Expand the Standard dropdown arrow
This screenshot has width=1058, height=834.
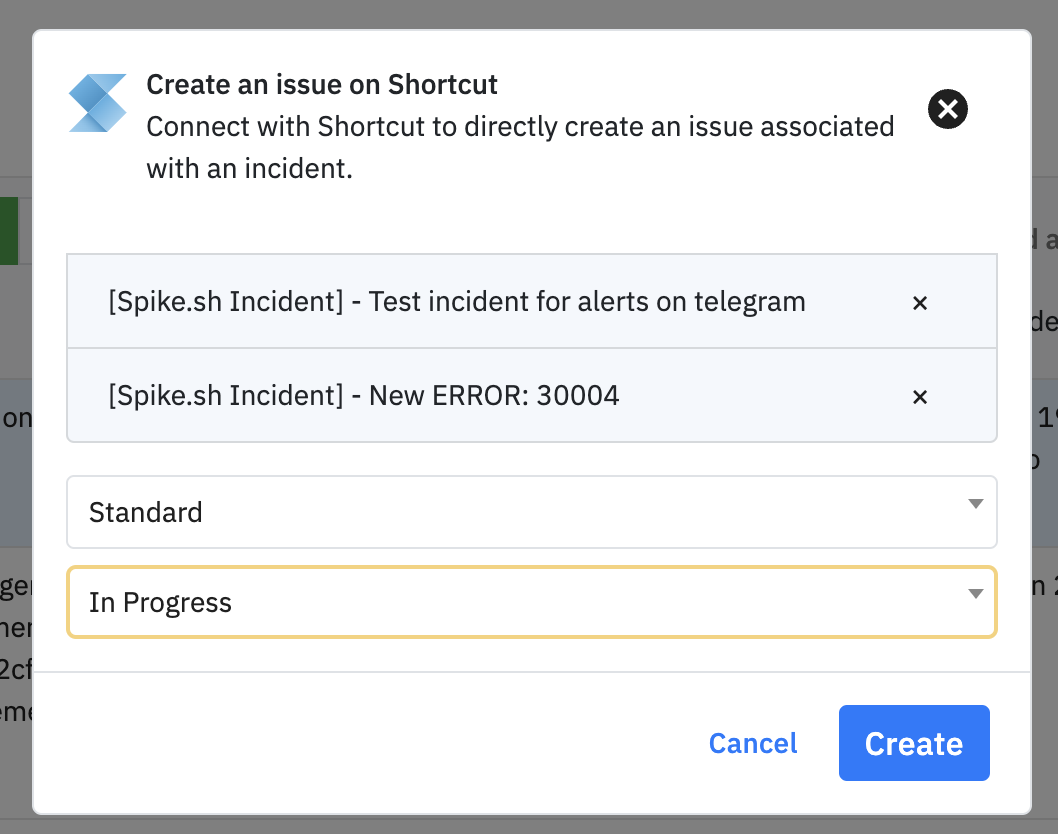click(976, 505)
